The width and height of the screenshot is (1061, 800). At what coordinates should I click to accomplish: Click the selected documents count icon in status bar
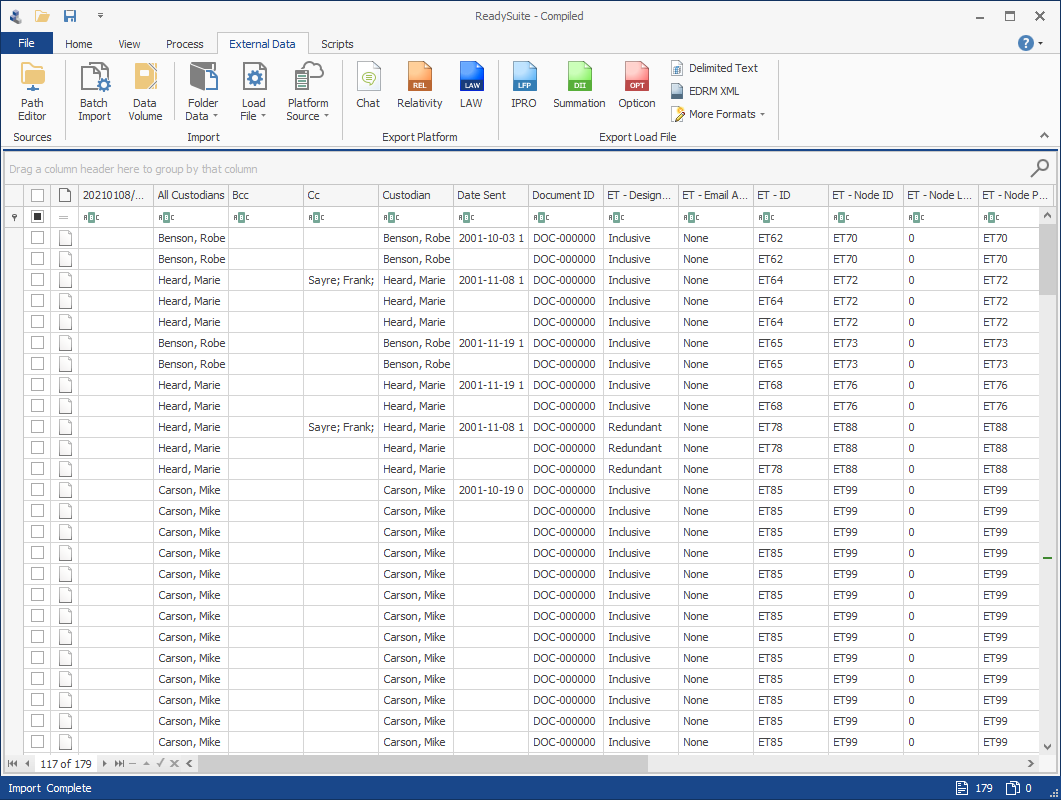1012,788
